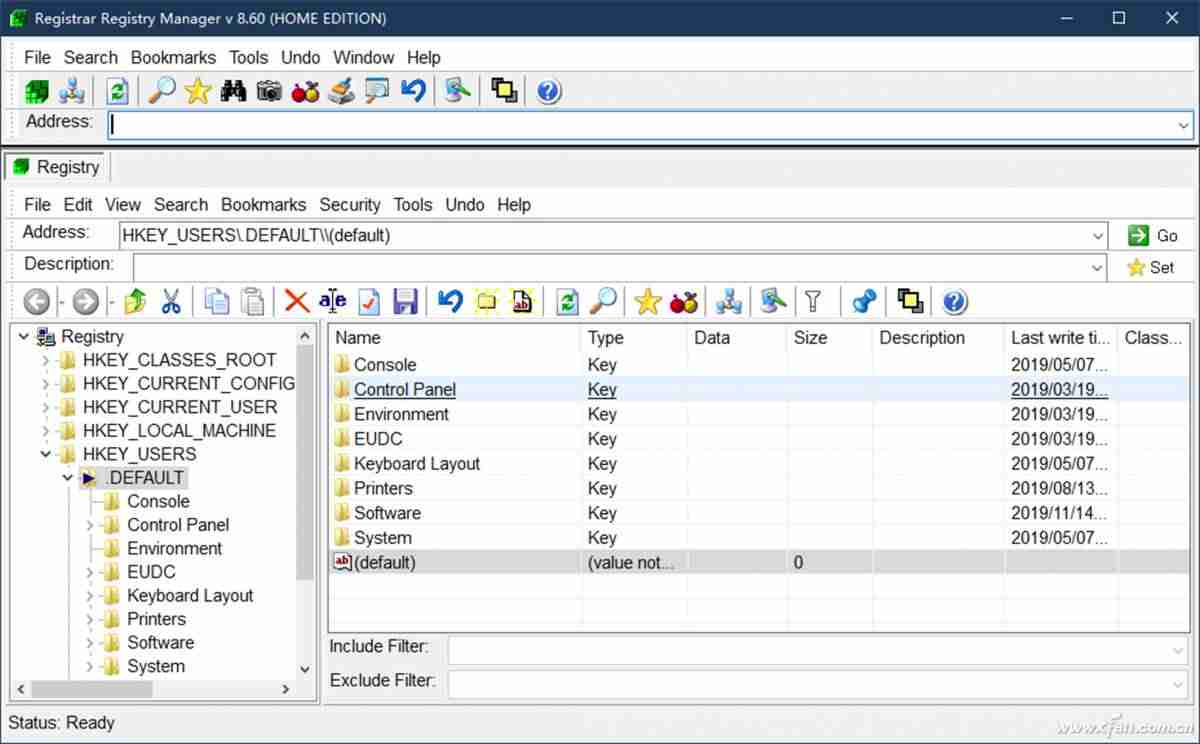Switch to the Registry tab
1200x744 pixels.
click(x=57, y=167)
